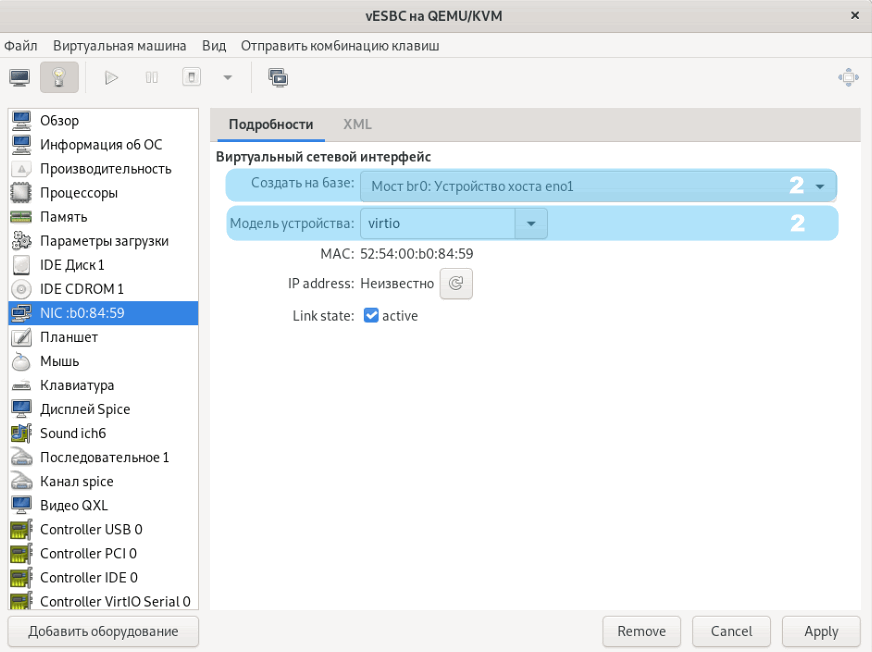Open Память settings
The height and width of the screenshot is (652, 872).
pyautogui.click(x=103, y=217)
